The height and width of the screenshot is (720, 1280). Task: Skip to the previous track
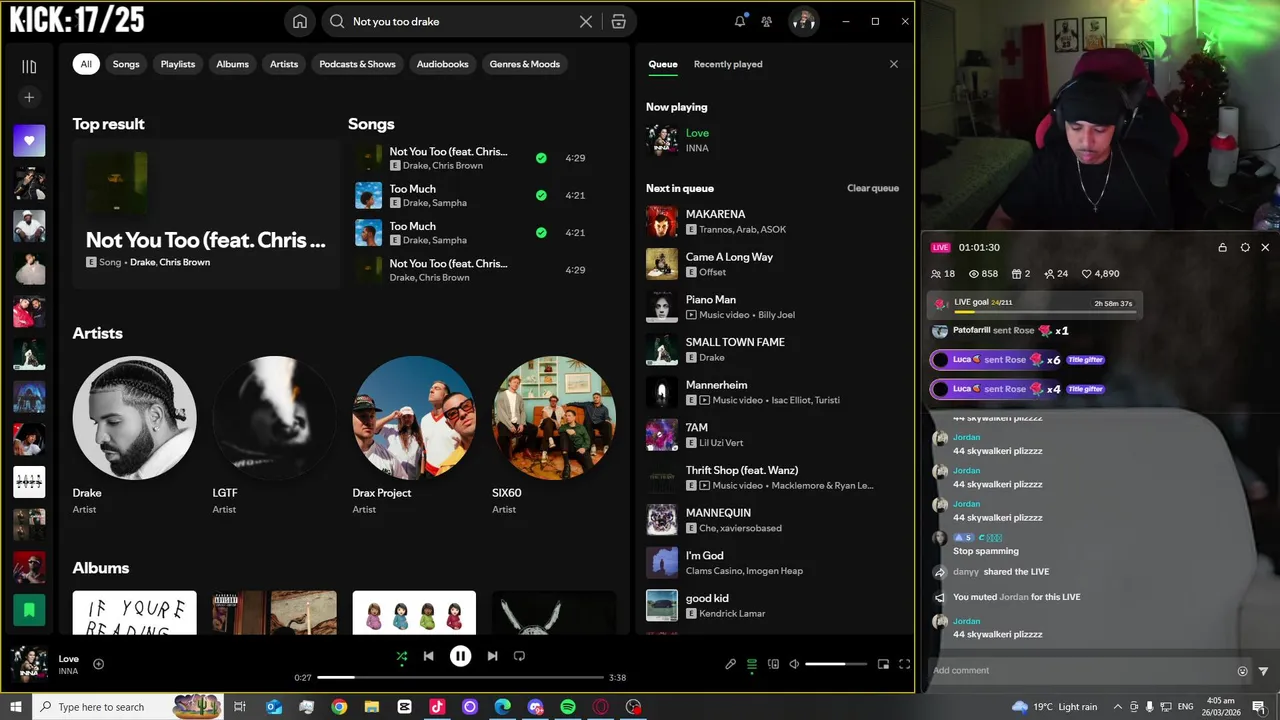428,656
